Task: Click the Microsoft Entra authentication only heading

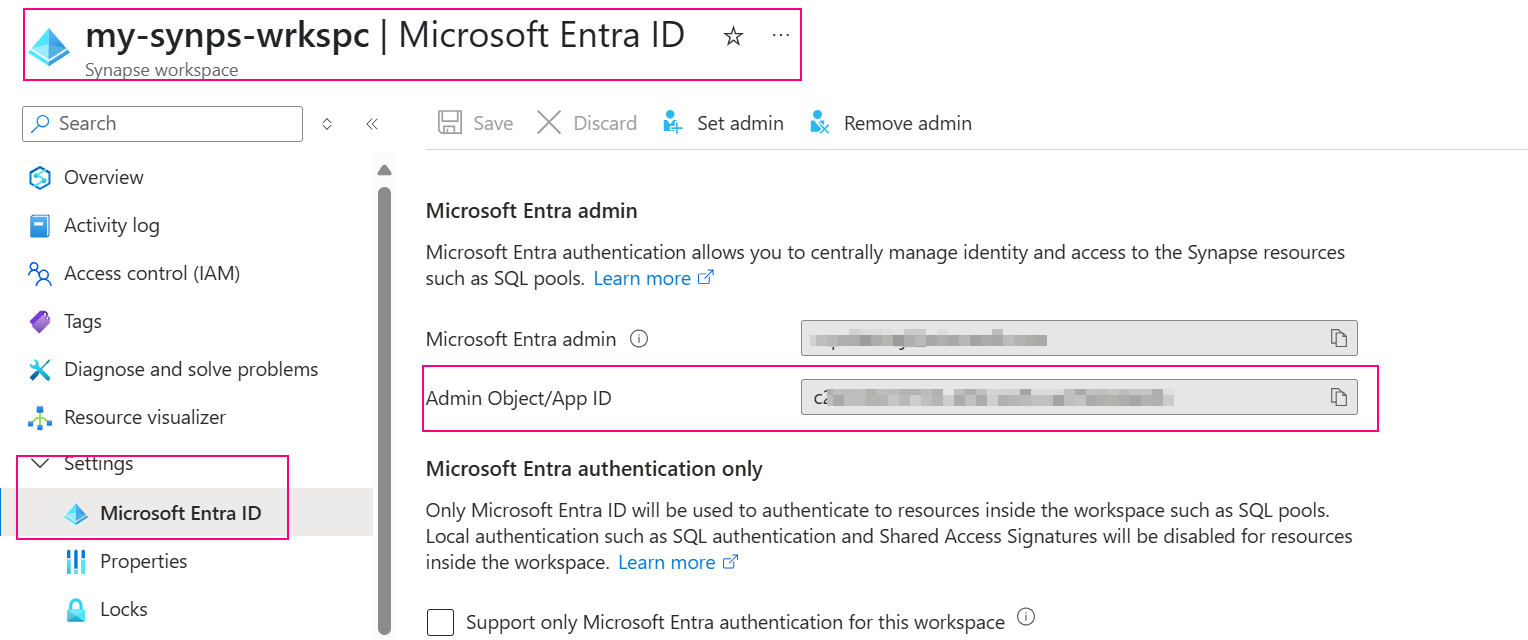Action: tap(594, 469)
